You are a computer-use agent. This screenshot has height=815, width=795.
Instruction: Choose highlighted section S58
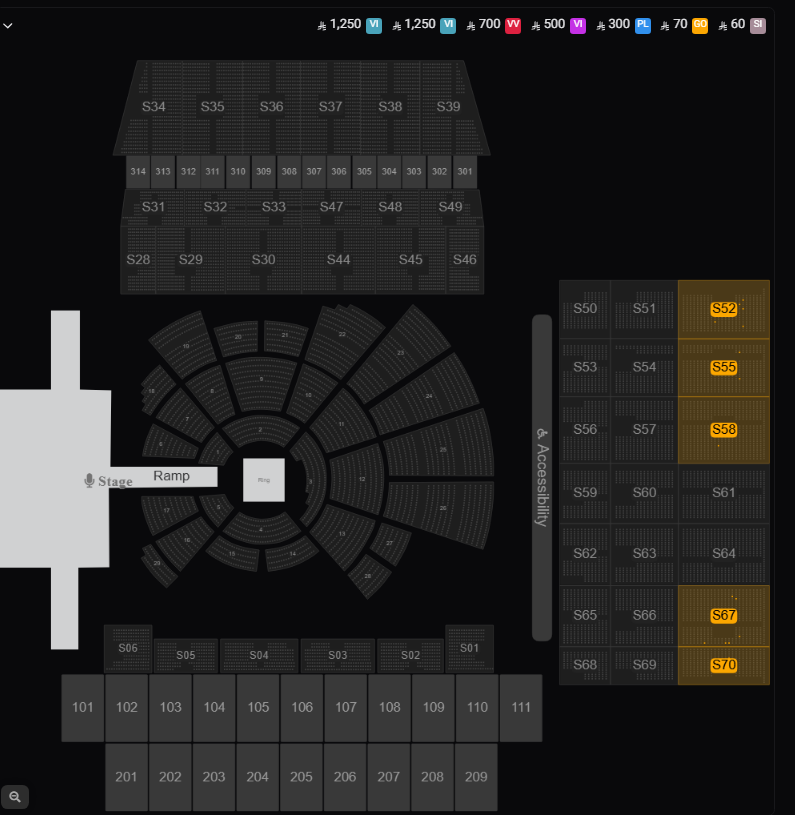point(724,430)
